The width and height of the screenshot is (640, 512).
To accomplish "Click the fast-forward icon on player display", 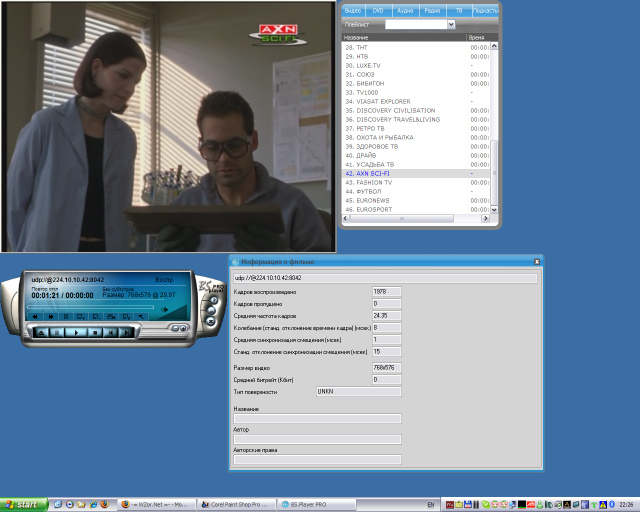I will (x=51, y=316).
